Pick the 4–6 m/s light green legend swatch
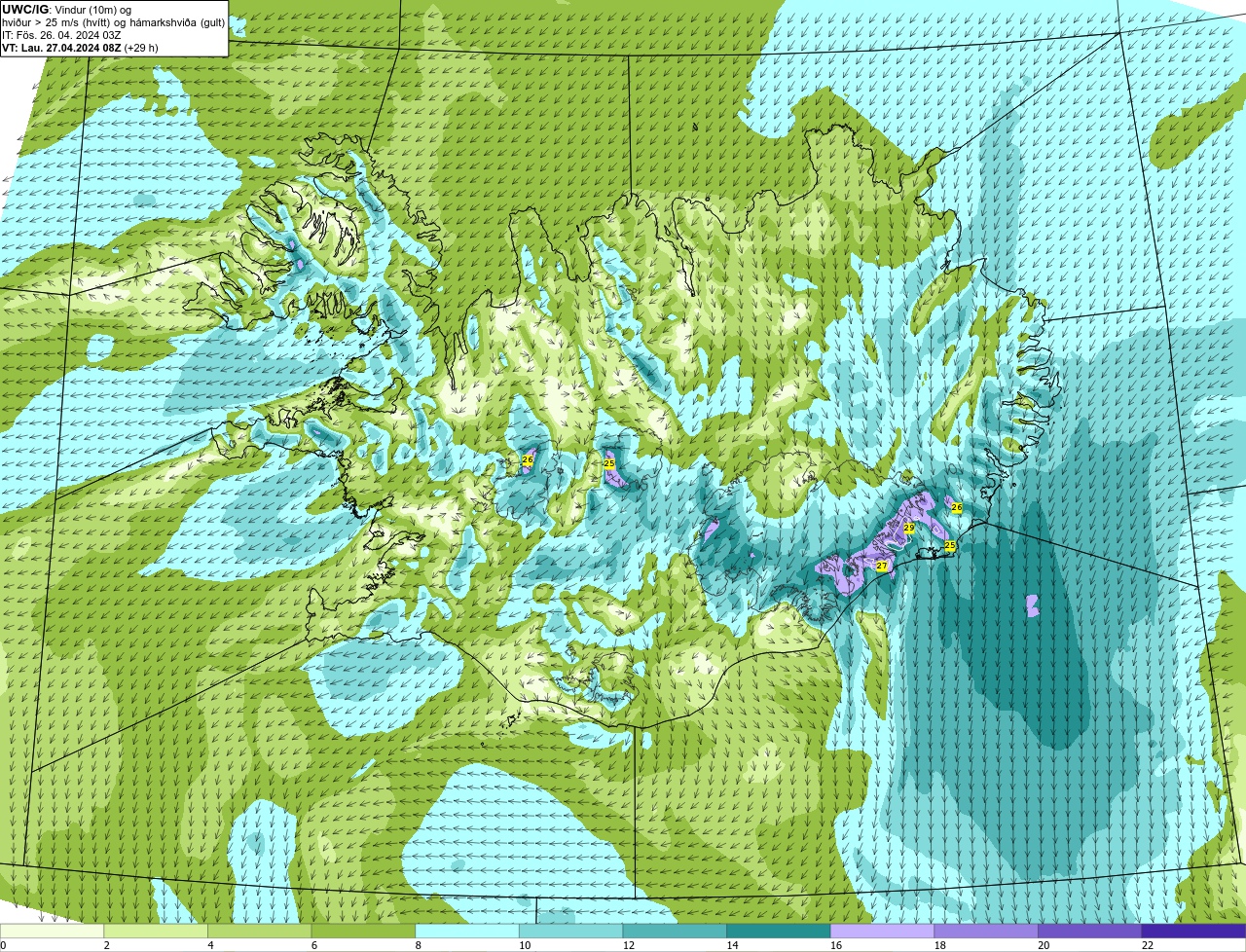 click(x=259, y=931)
